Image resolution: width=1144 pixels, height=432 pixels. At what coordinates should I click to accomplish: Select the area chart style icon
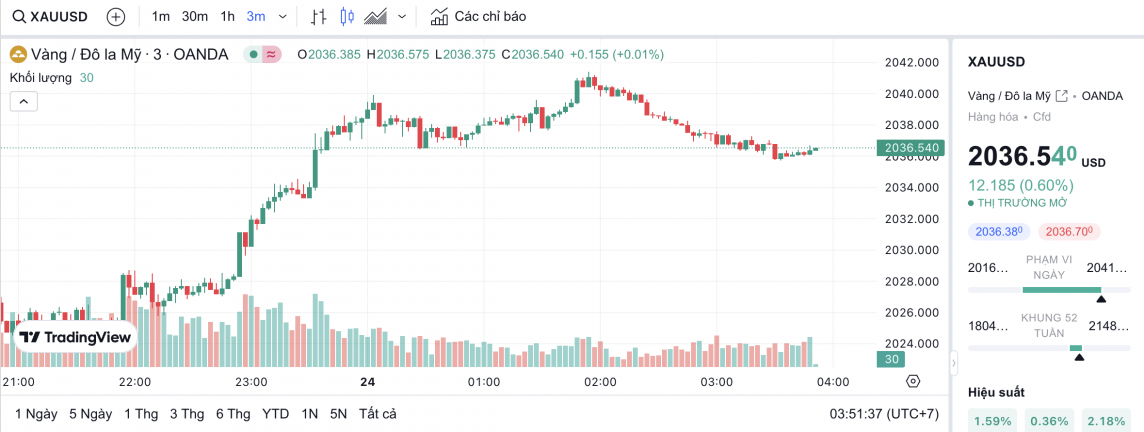point(376,17)
